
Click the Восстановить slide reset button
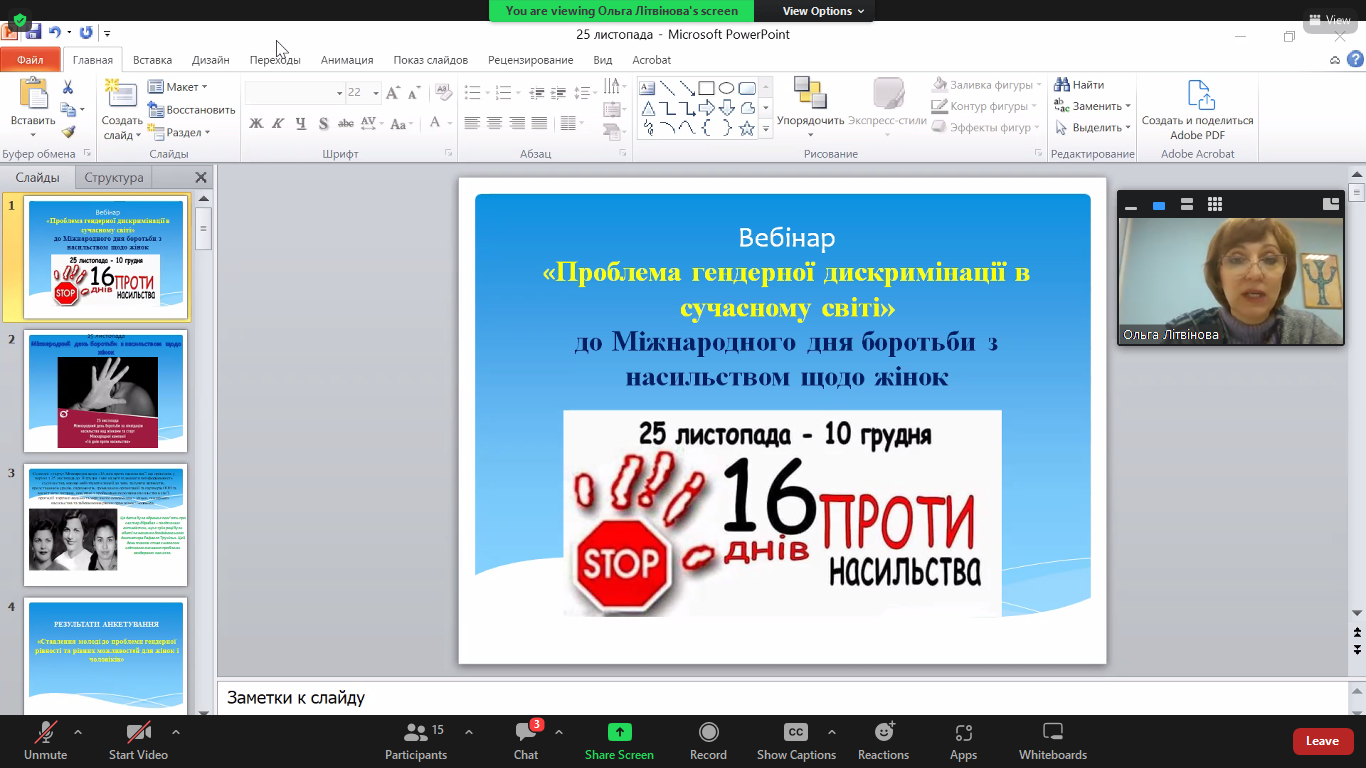pos(191,110)
